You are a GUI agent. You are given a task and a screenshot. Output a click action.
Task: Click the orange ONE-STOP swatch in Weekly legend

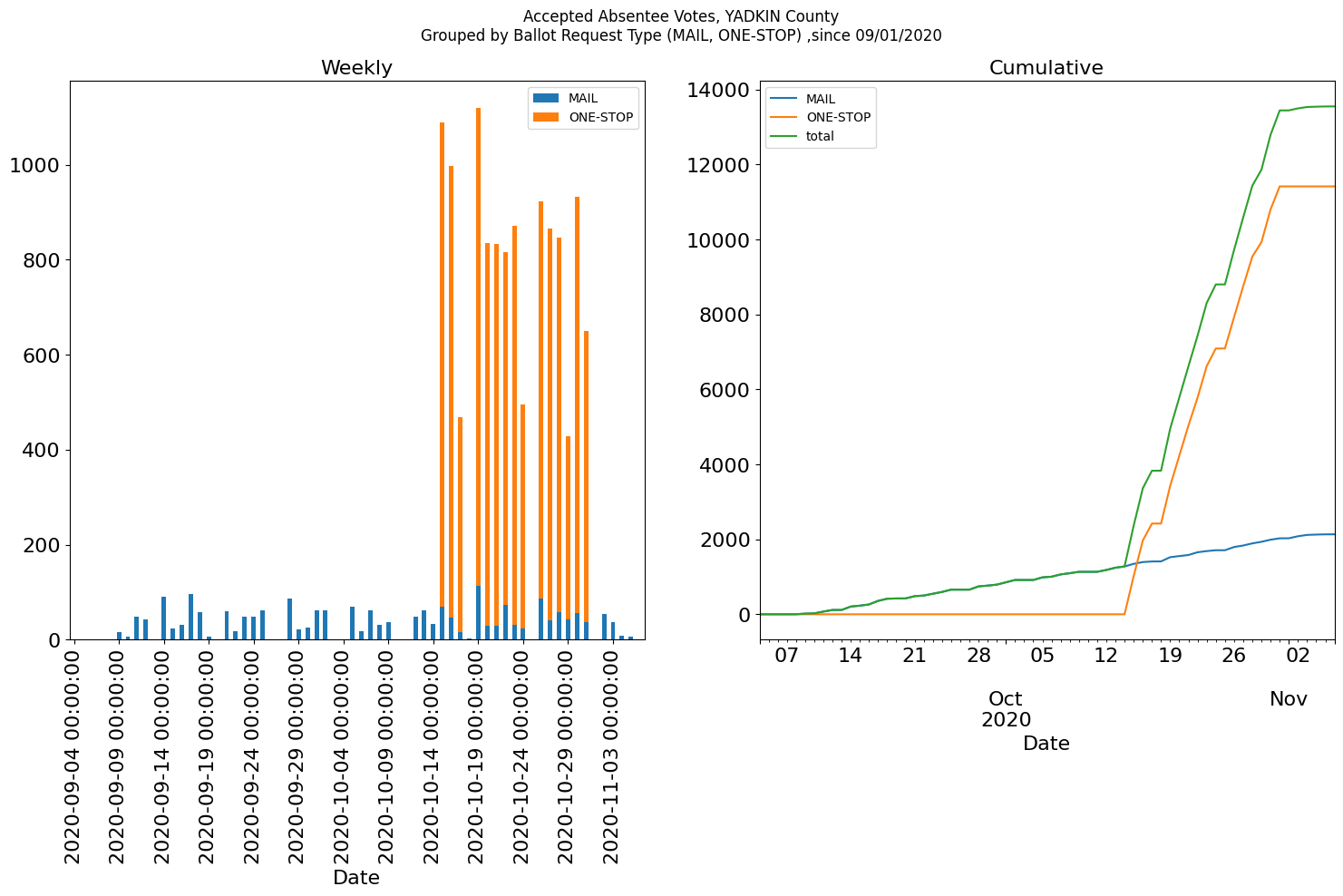[547, 117]
